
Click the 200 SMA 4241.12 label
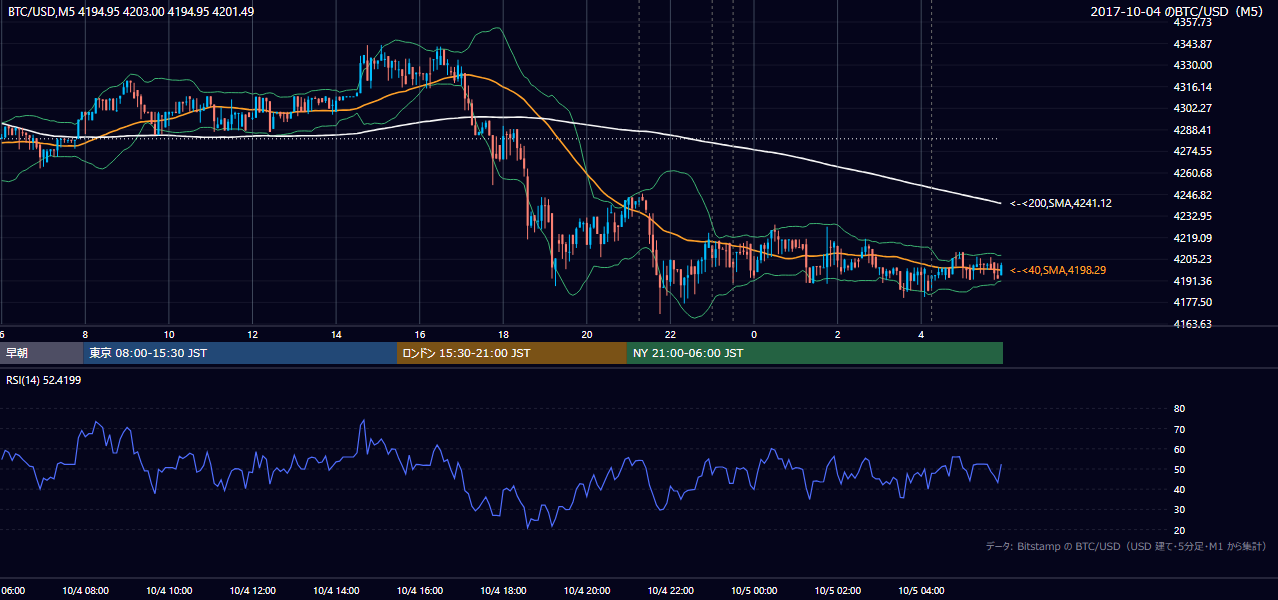[1061, 203]
